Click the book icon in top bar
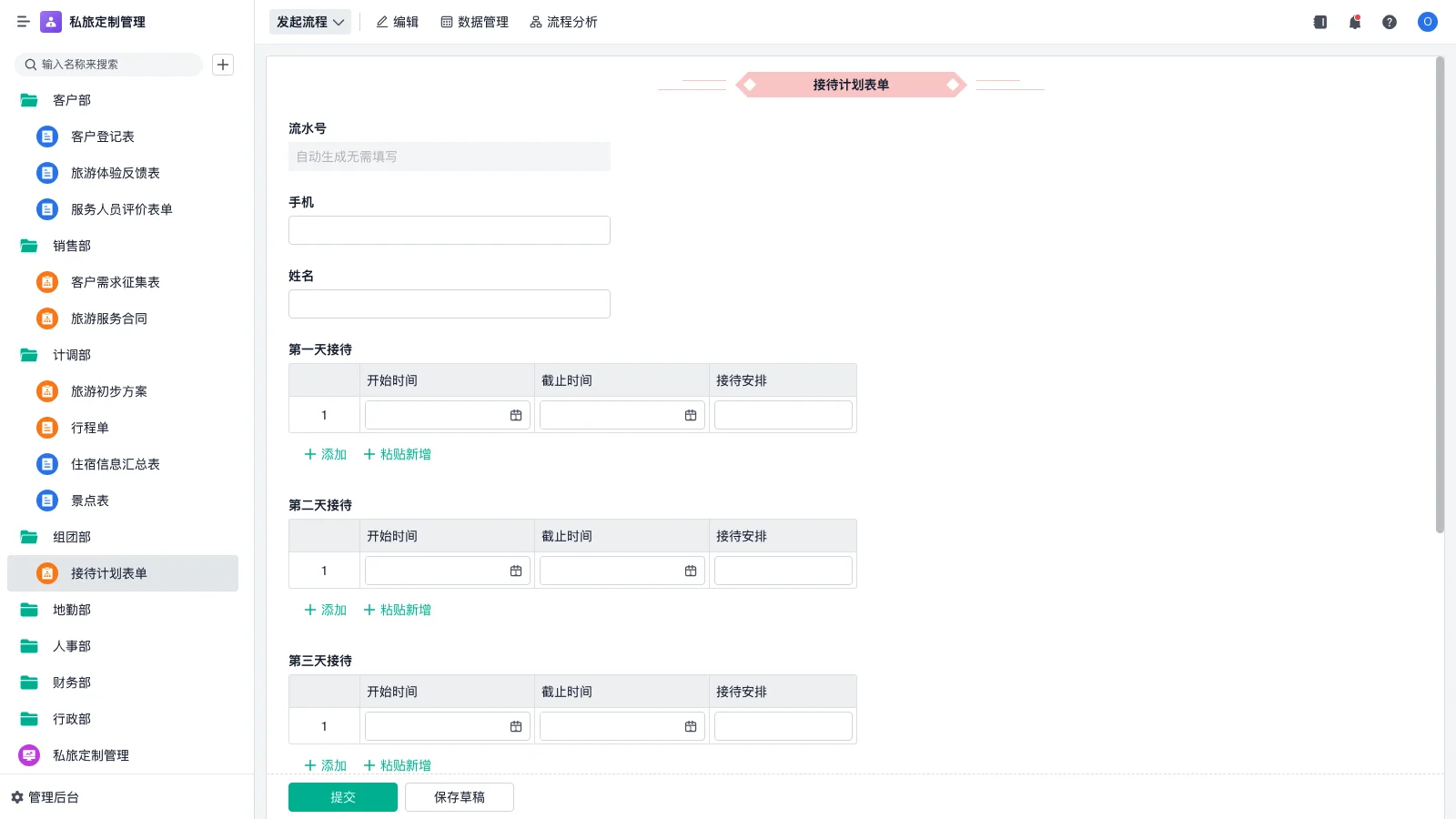Image resolution: width=1456 pixels, height=819 pixels. (1320, 22)
